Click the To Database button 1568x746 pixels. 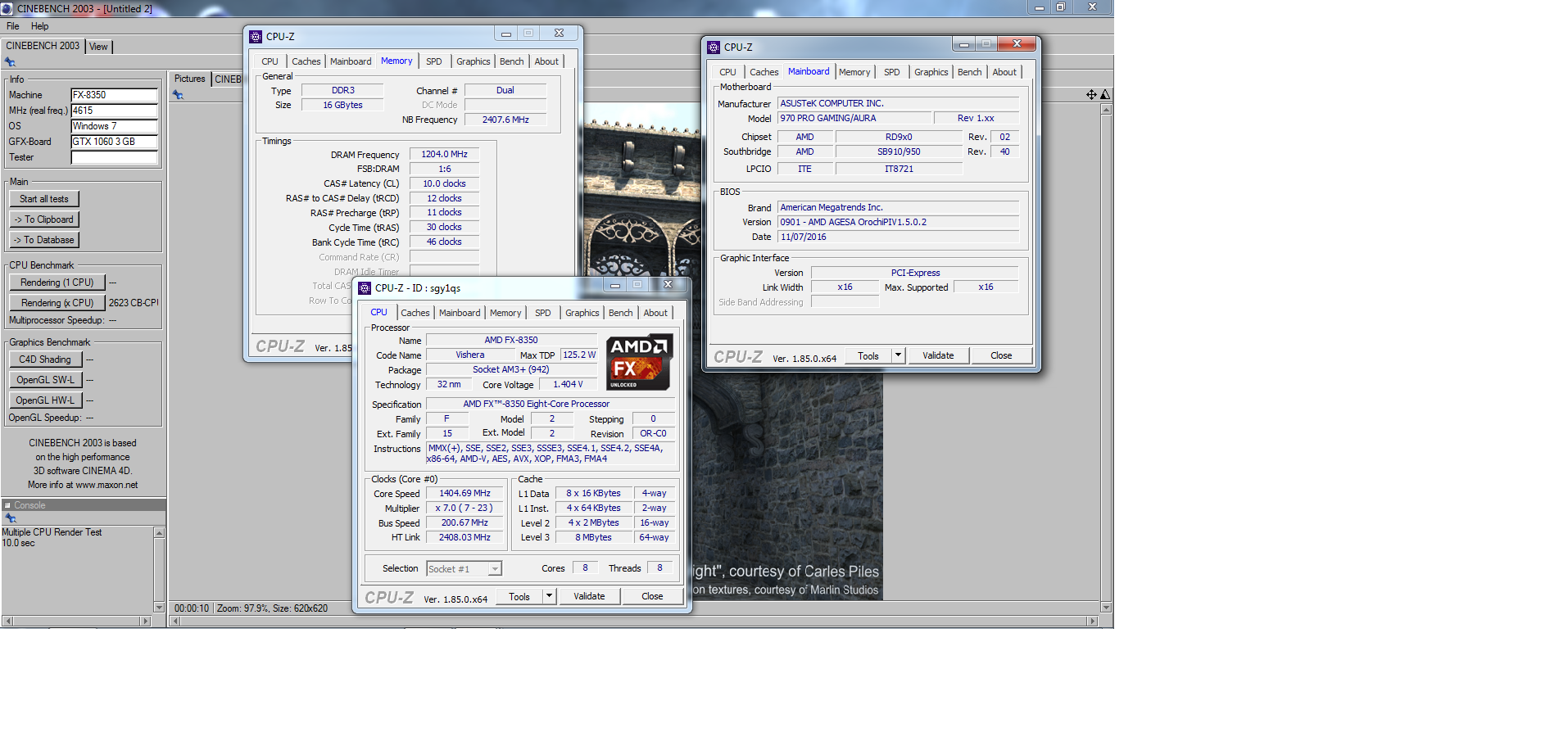pyautogui.click(x=44, y=240)
